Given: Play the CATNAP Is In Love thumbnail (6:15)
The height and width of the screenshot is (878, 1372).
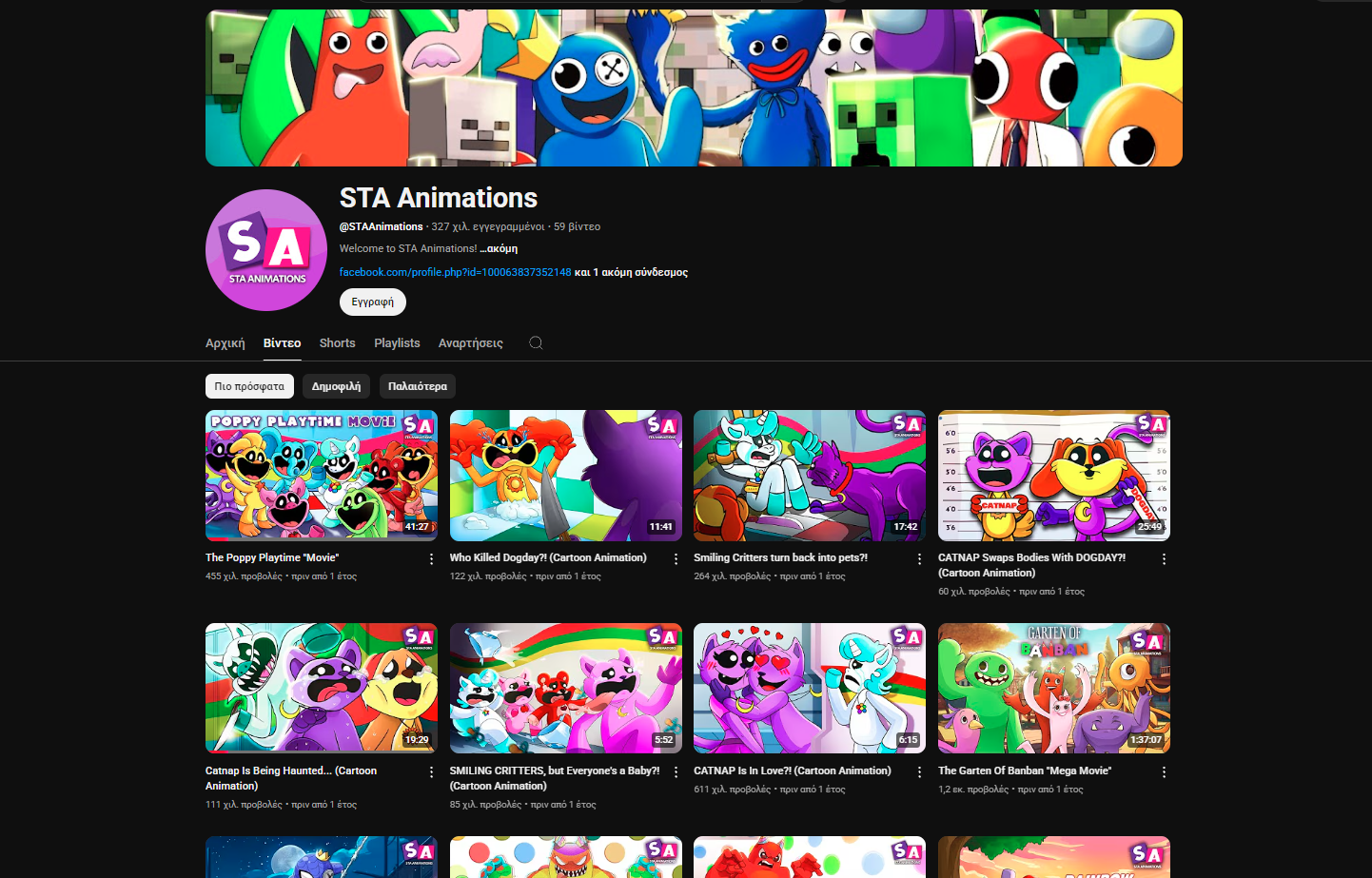Looking at the screenshot, I should pyautogui.click(x=810, y=689).
